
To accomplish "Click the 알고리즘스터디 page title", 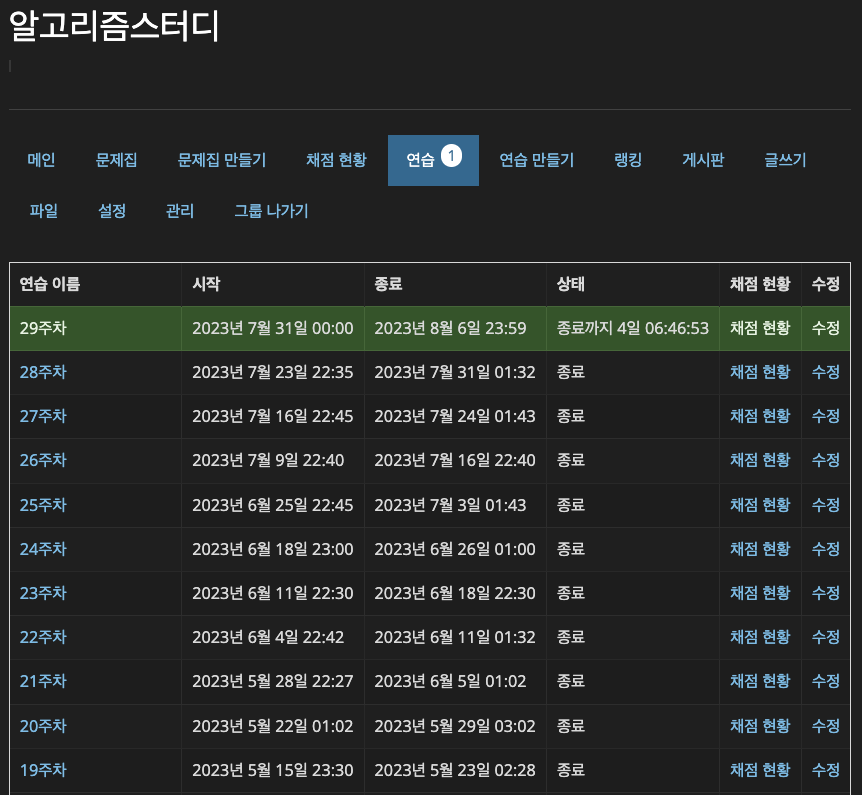I will point(114,26).
